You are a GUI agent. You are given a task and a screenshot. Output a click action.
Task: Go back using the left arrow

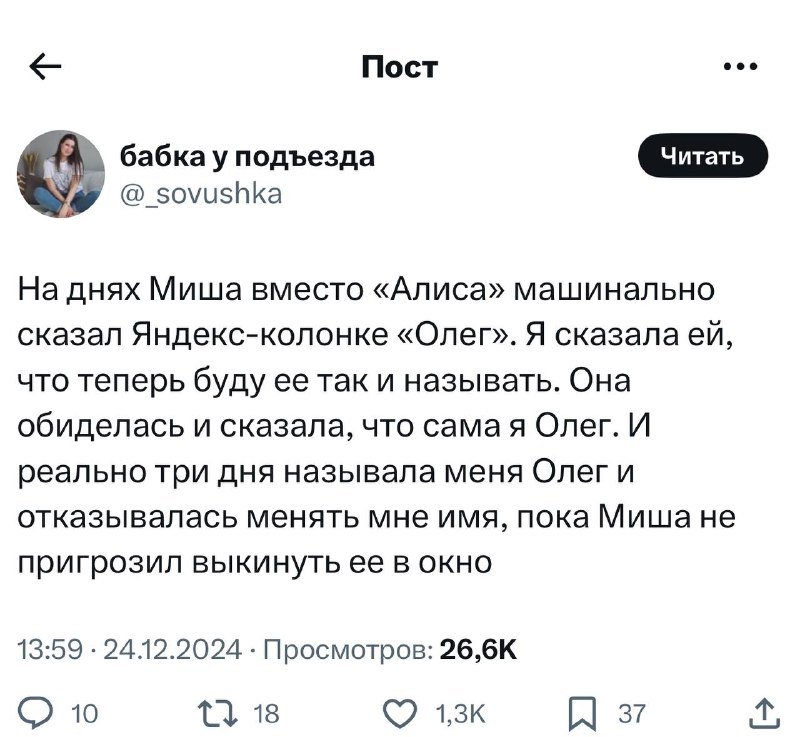point(45,67)
